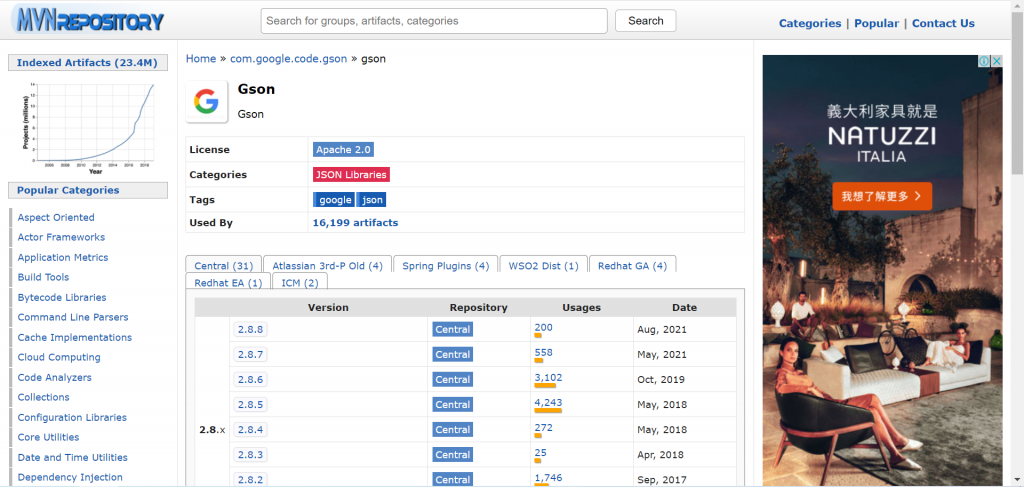This screenshot has height=487, width=1024.
Task: Open Categories in top navigation
Action: pyautogui.click(x=810, y=24)
